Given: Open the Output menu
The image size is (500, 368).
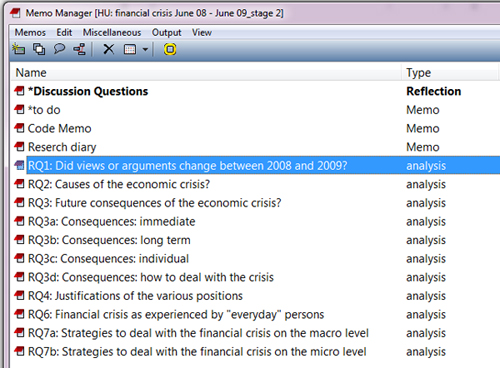Looking at the screenshot, I should (x=167, y=33).
